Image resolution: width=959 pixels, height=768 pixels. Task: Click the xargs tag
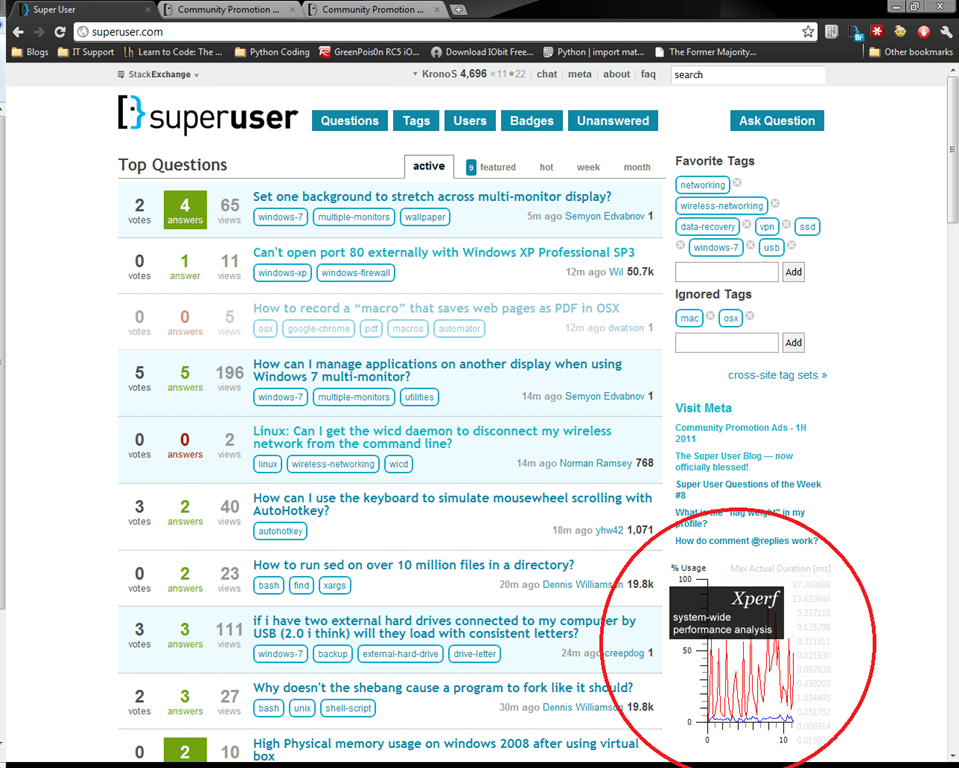pyautogui.click(x=335, y=585)
